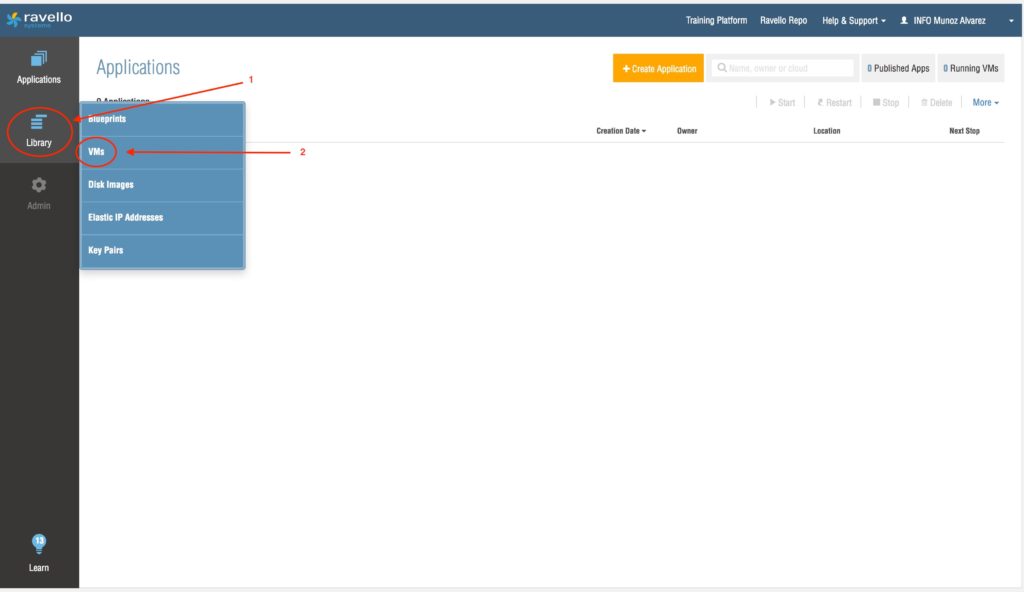Select Blueprints from Library menu

pos(107,119)
